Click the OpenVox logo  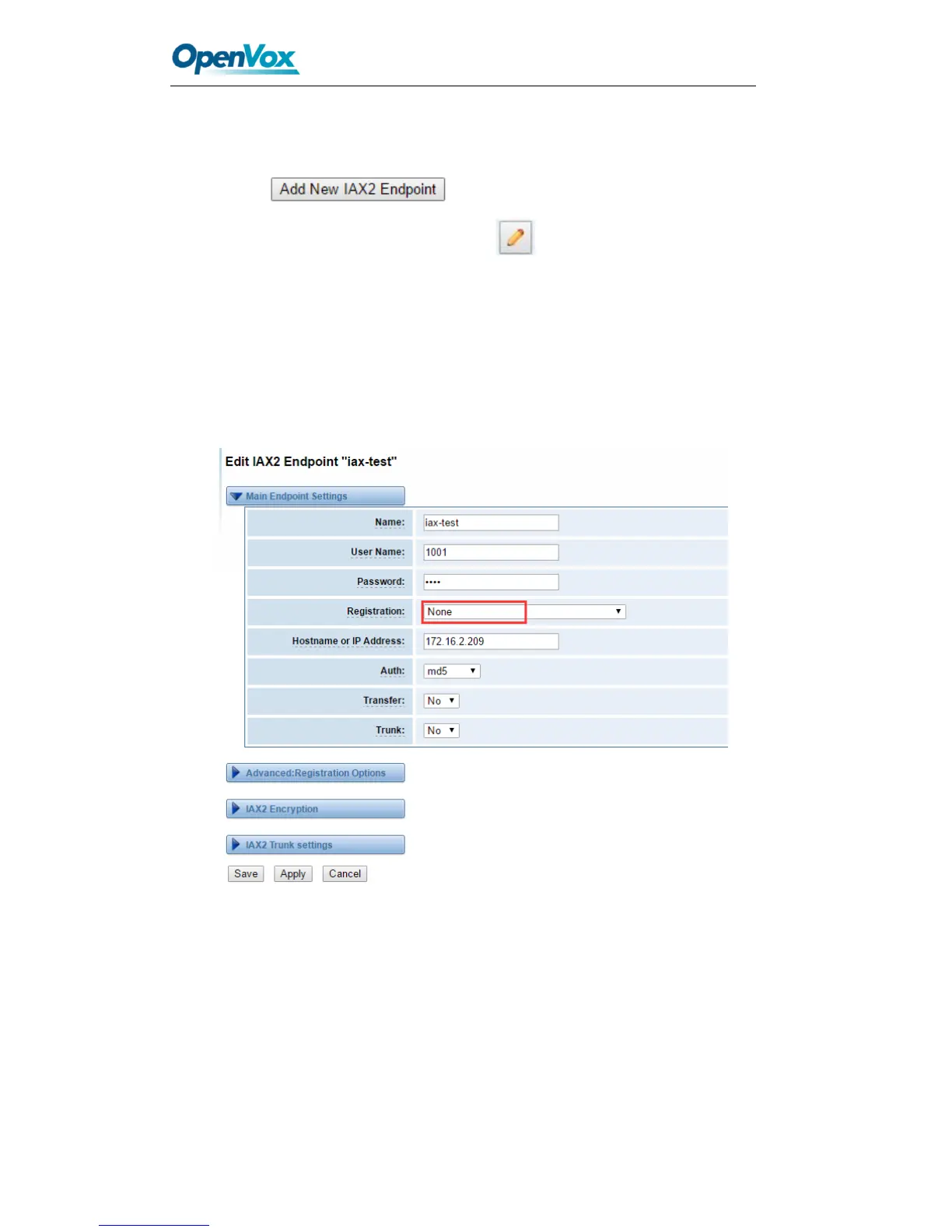(235, 58)
